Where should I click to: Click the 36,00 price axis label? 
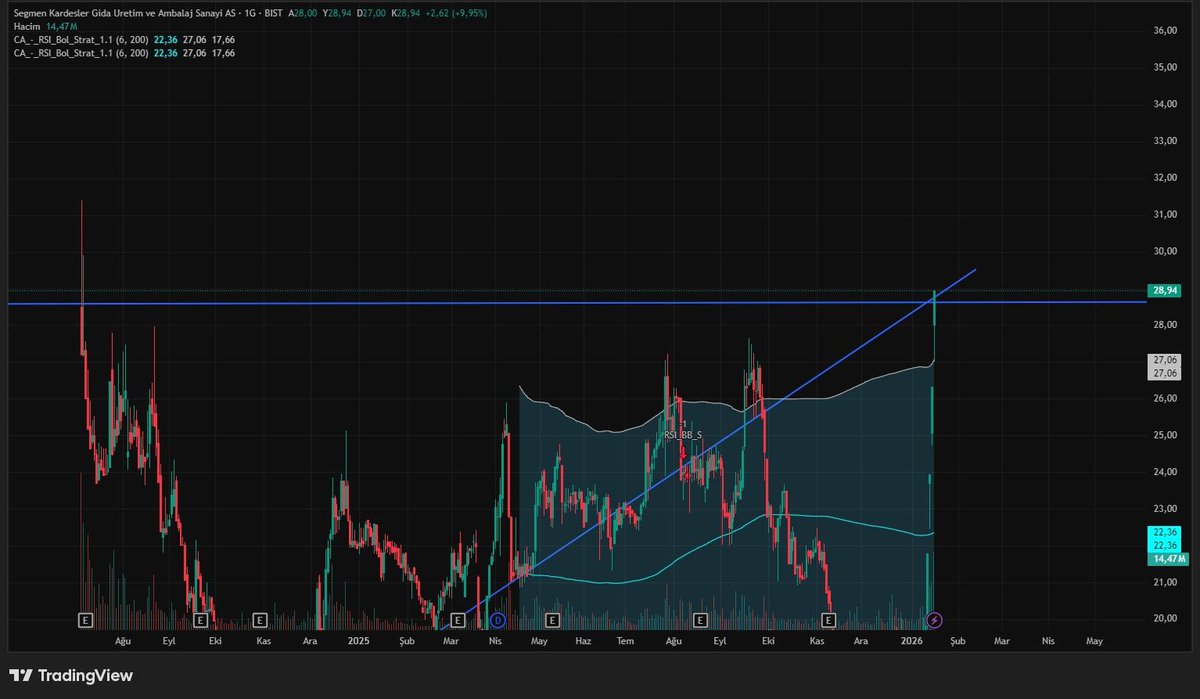tap(1166, 31)
